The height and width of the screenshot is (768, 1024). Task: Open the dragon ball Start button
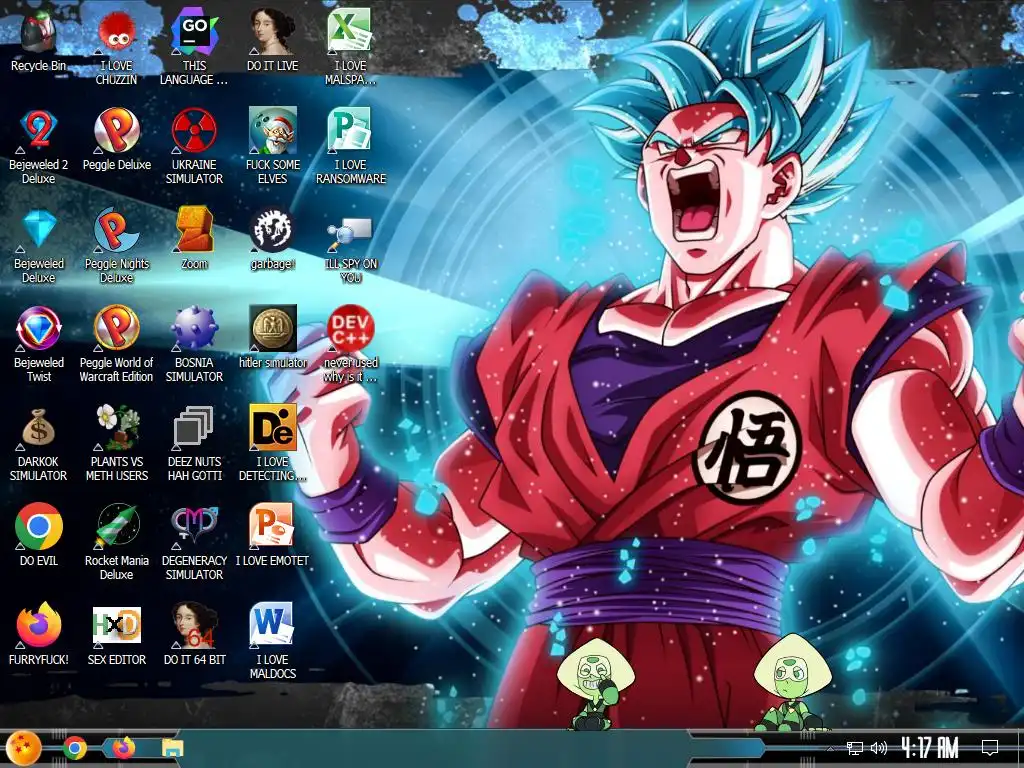[x=23, y=748]
